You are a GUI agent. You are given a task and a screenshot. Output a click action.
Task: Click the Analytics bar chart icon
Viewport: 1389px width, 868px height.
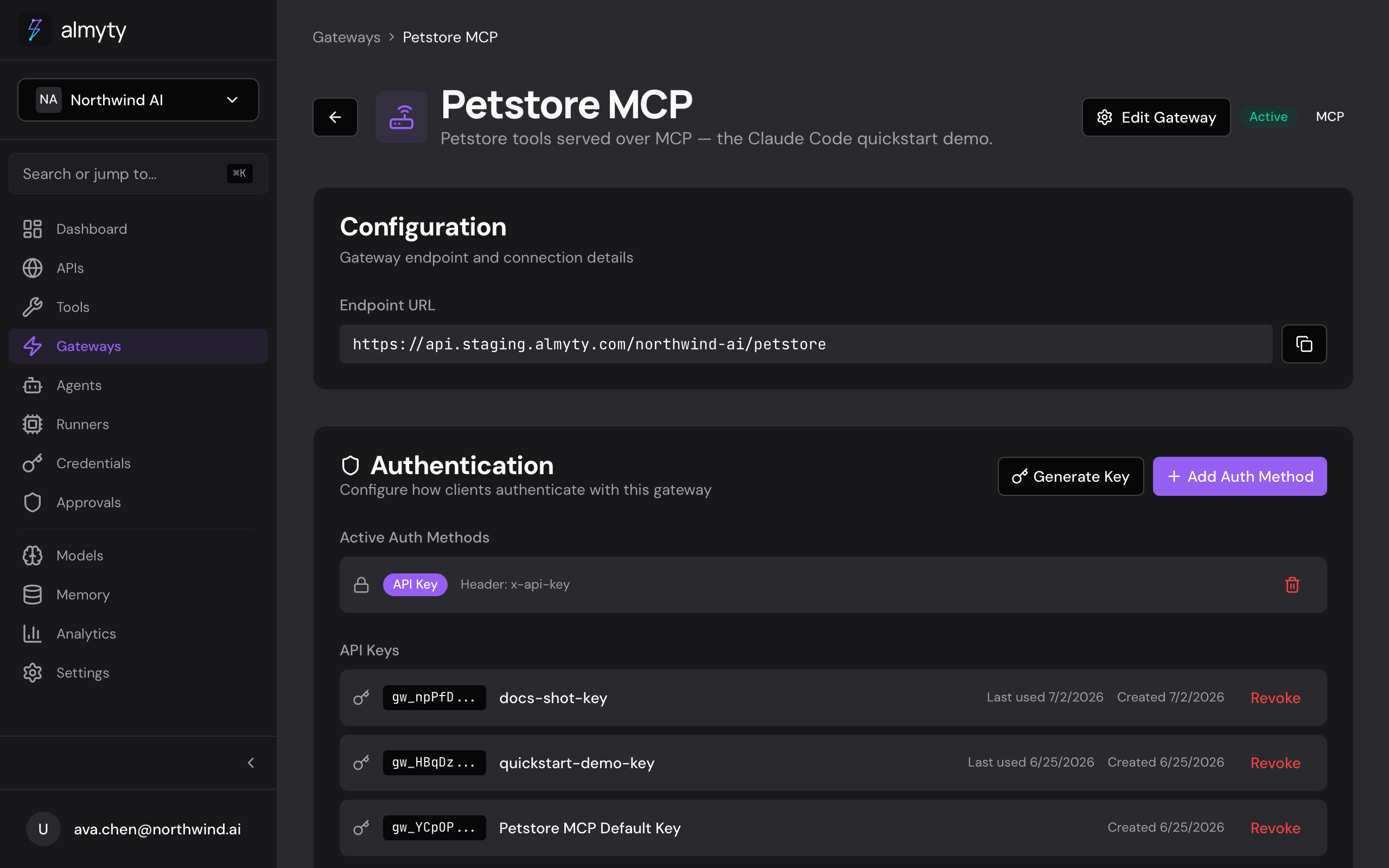pos(33,634)
